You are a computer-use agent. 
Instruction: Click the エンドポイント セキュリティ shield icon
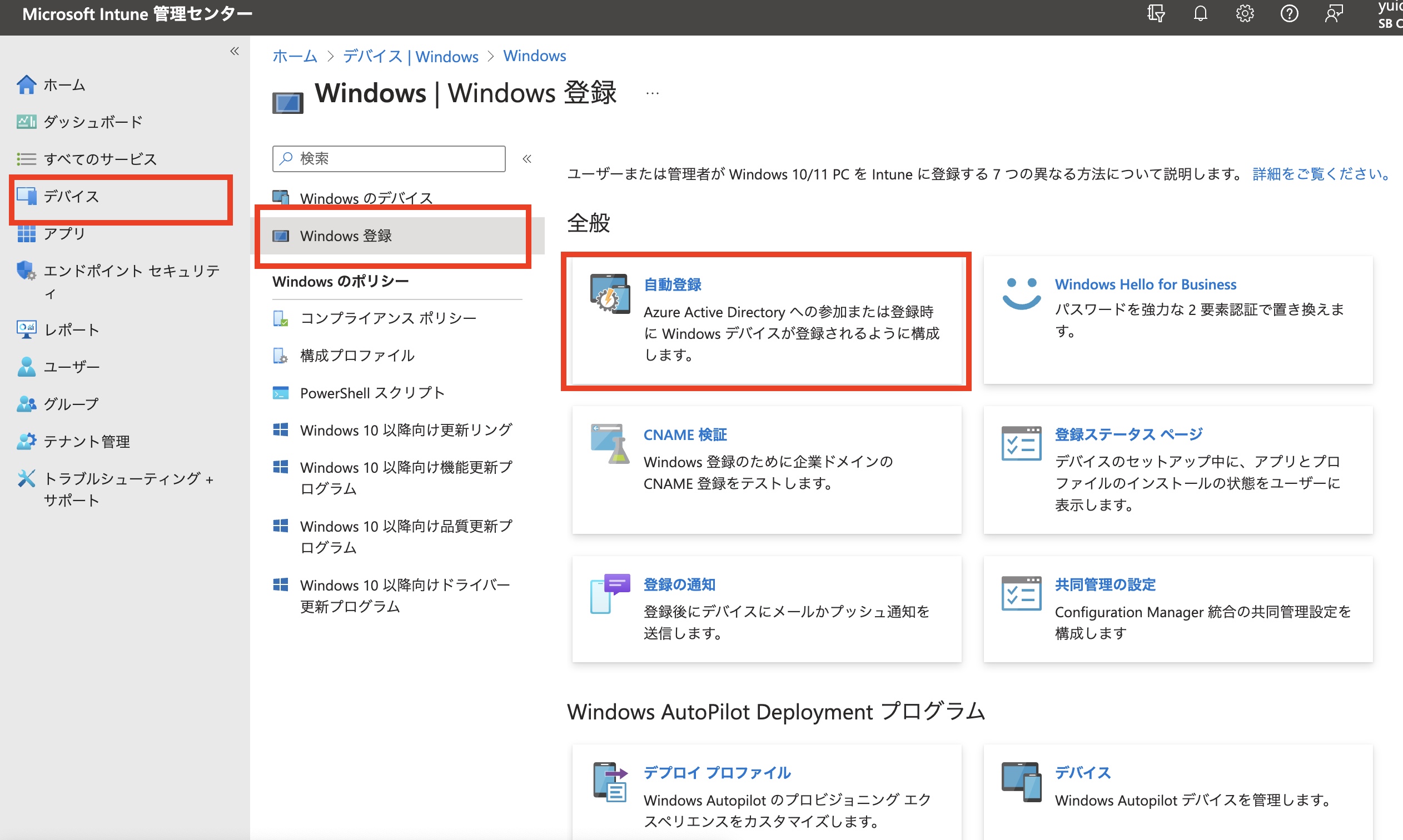[26, 271]
